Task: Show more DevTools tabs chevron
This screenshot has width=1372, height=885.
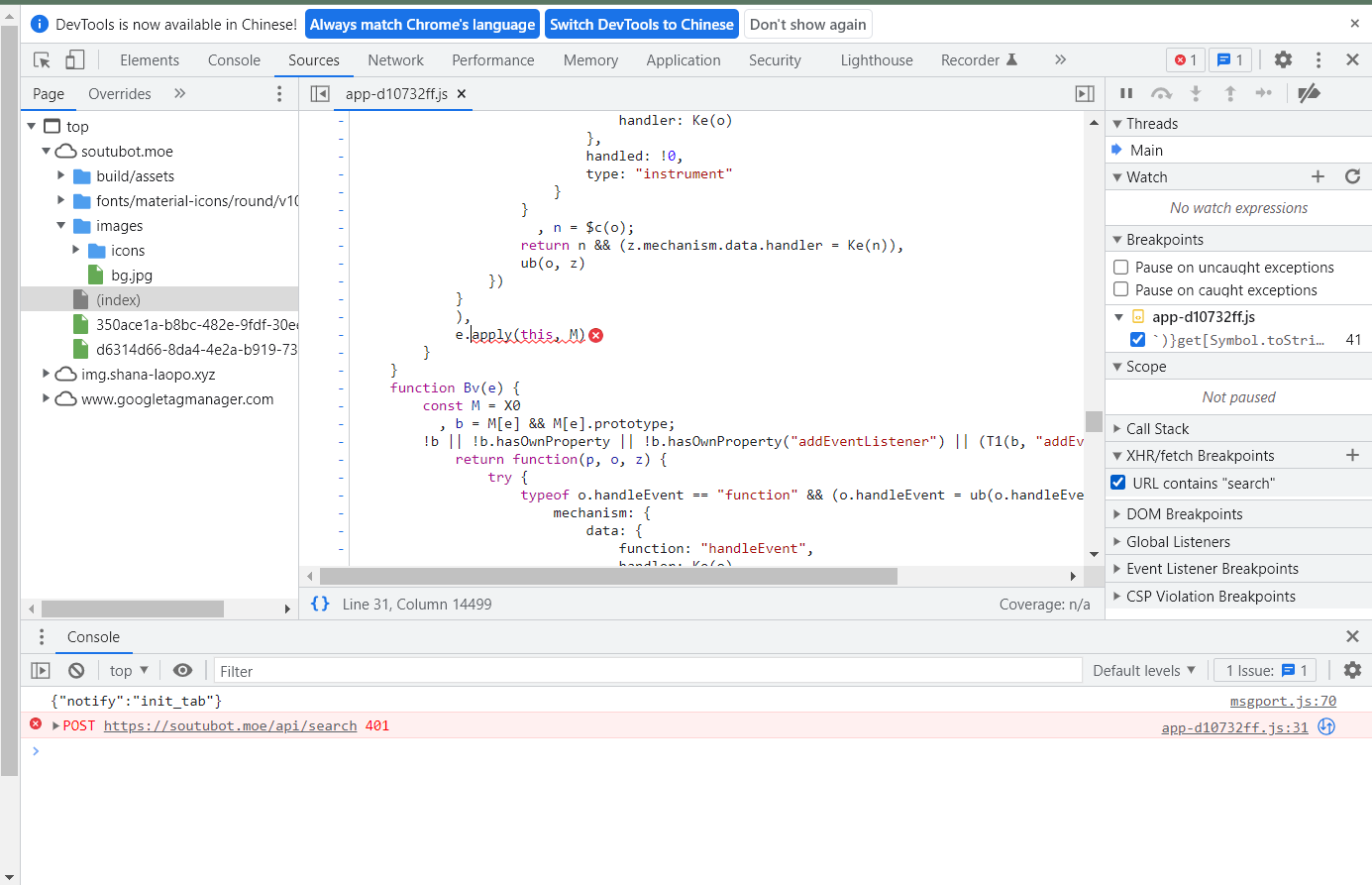Action: [1060, 59]
